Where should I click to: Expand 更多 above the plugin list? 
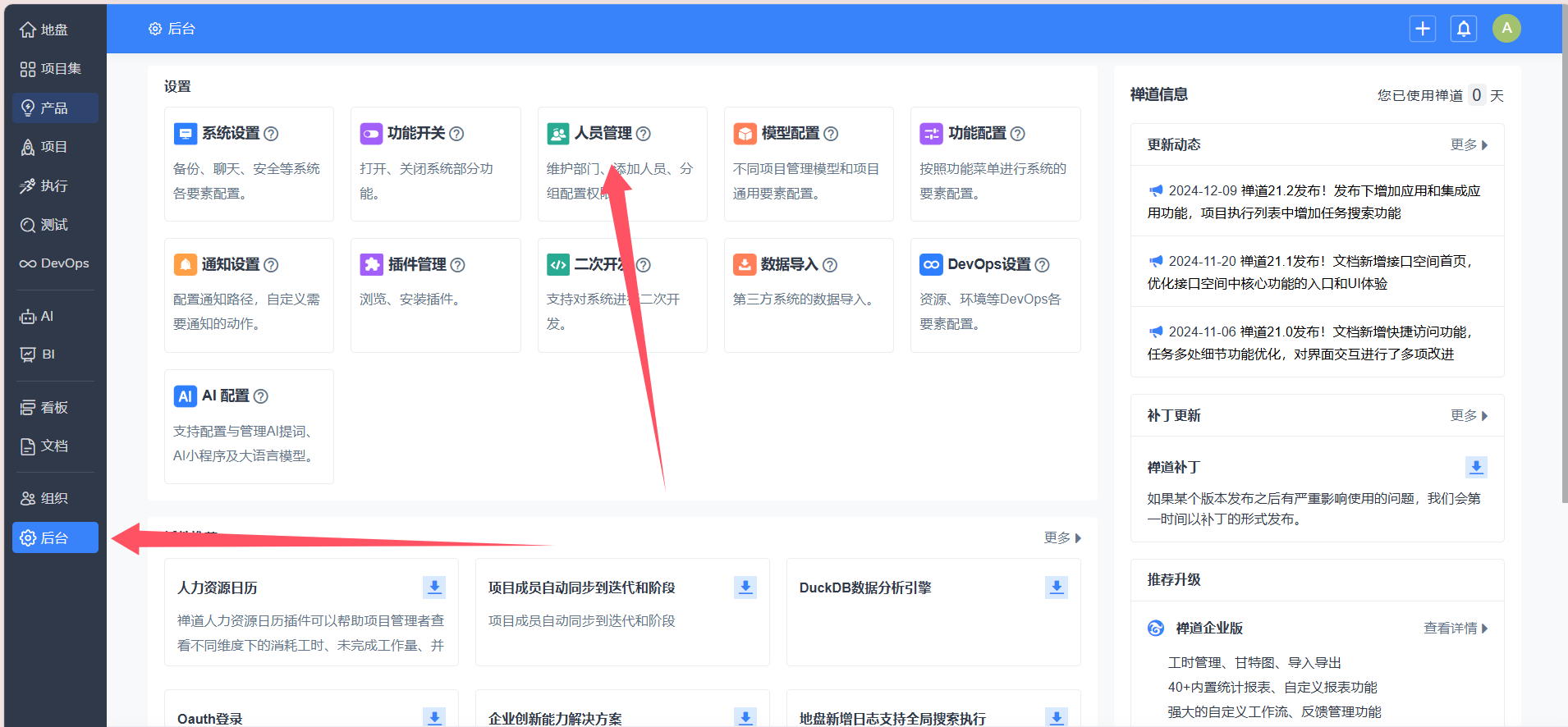tap(1062, 538)
